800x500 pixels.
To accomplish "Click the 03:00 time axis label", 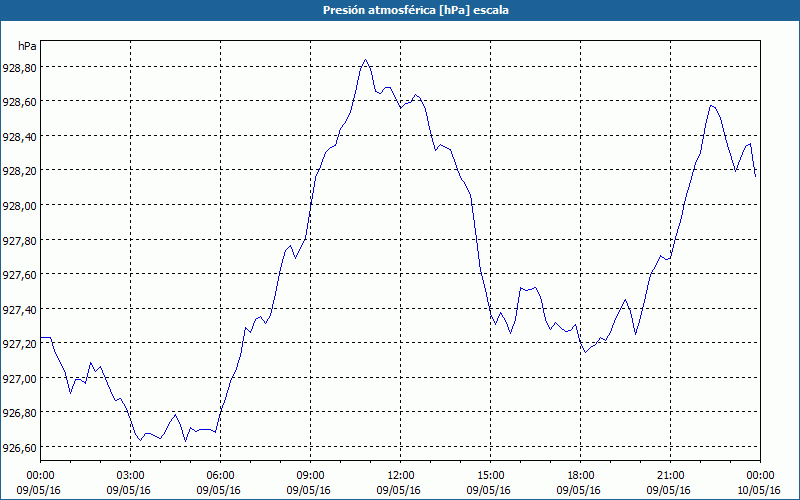I will click(131, 476).
